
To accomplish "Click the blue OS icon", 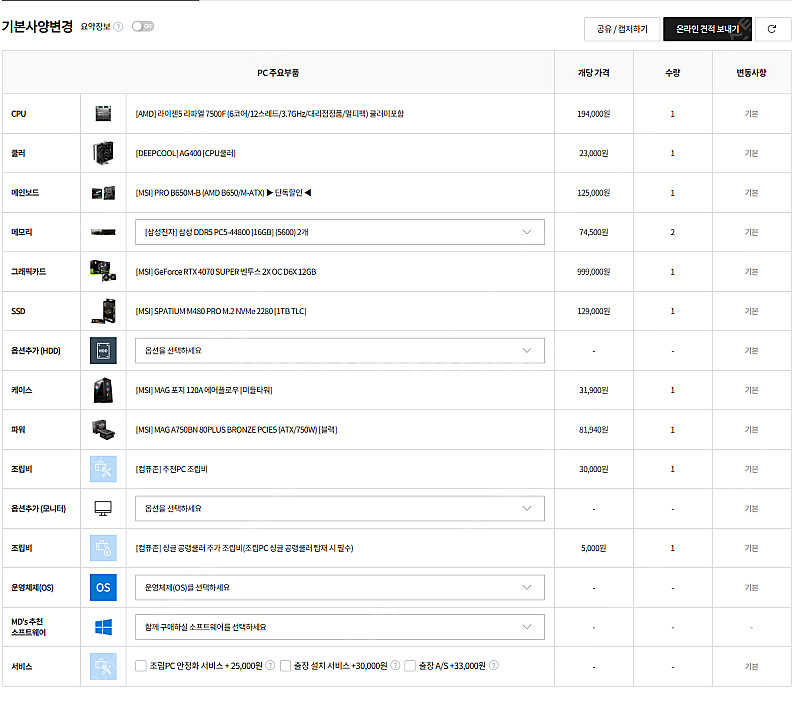I will [x=103, y=588].
